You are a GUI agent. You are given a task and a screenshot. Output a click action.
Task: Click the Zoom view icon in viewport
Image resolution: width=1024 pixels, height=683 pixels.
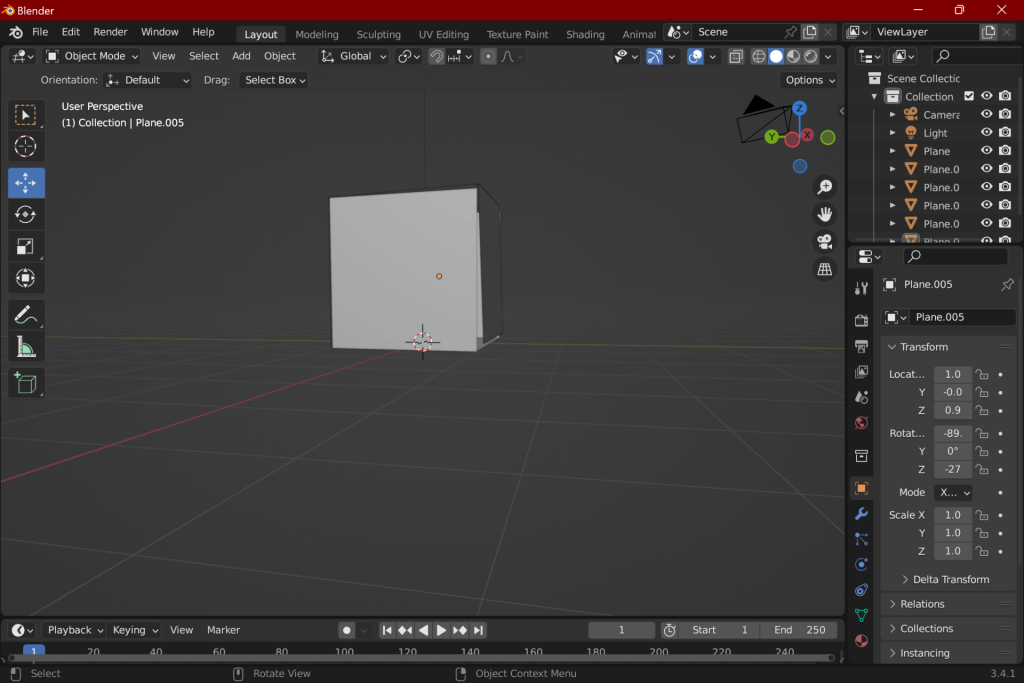coord(825,187)
